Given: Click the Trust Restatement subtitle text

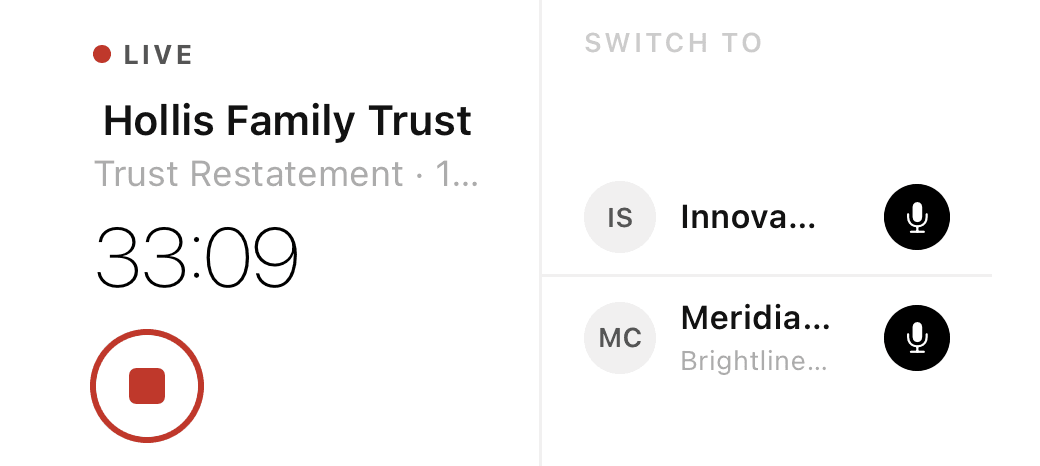Looking at the screenshot, I should click(x=286, y=174).
